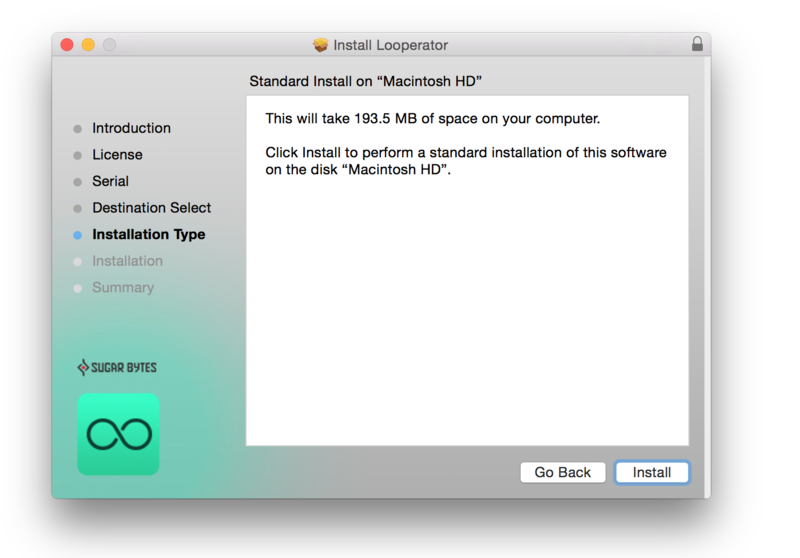Click the Standard Install on Macintosh HD heading
The width and height of the screenshot is (800, 558).
click(x=365, y=81)
